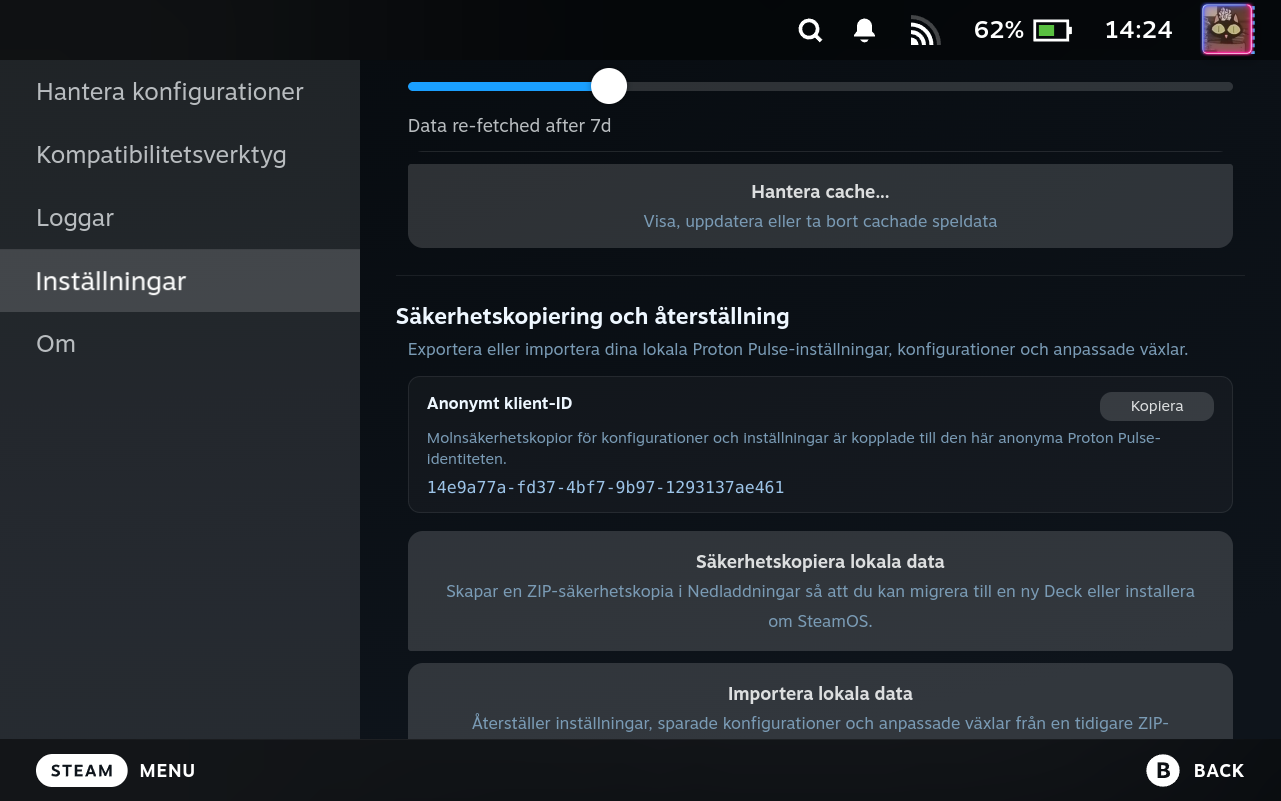
Task: Select Inställningar sidebar entry
Action: pos(180,281)
